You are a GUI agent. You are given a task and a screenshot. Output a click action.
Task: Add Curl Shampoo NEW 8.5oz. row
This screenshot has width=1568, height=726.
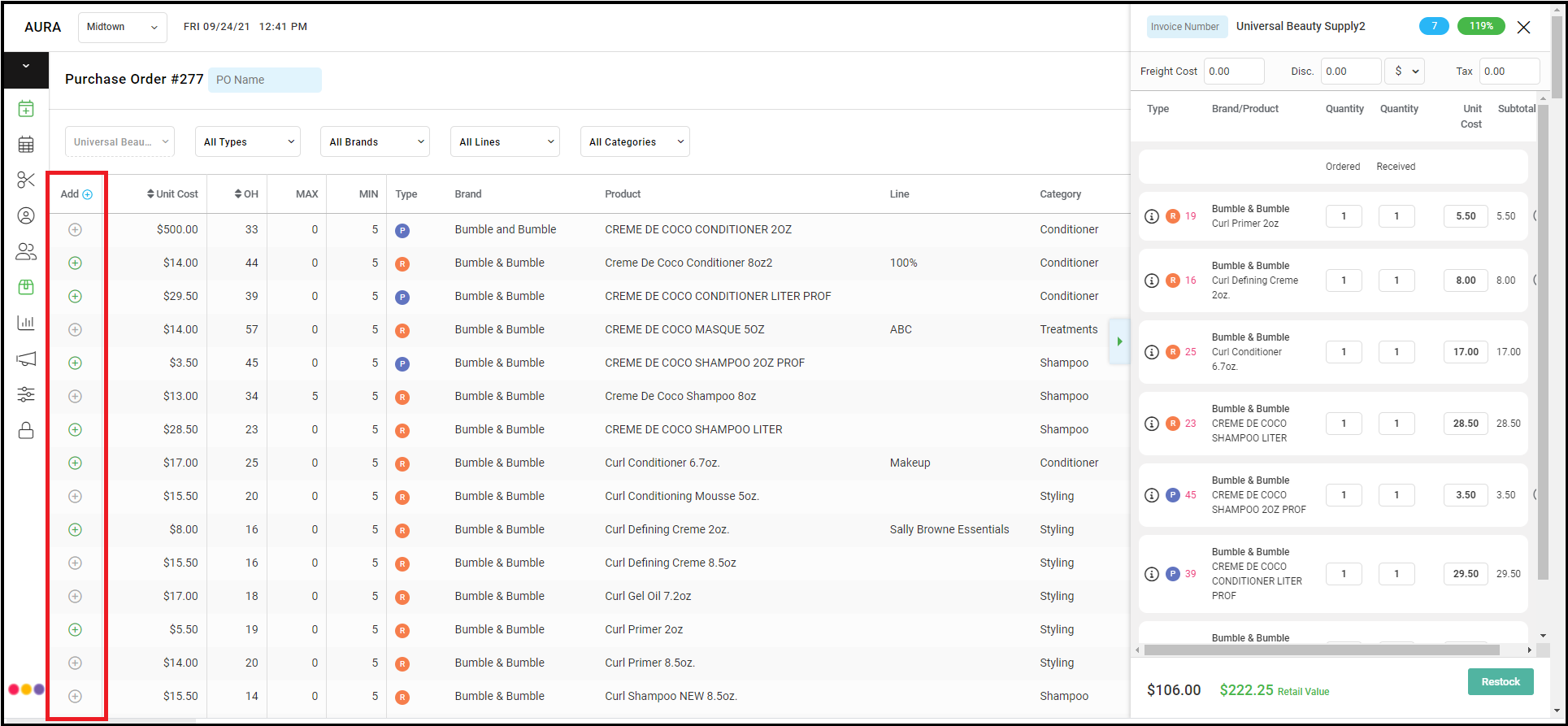[75, 697]
